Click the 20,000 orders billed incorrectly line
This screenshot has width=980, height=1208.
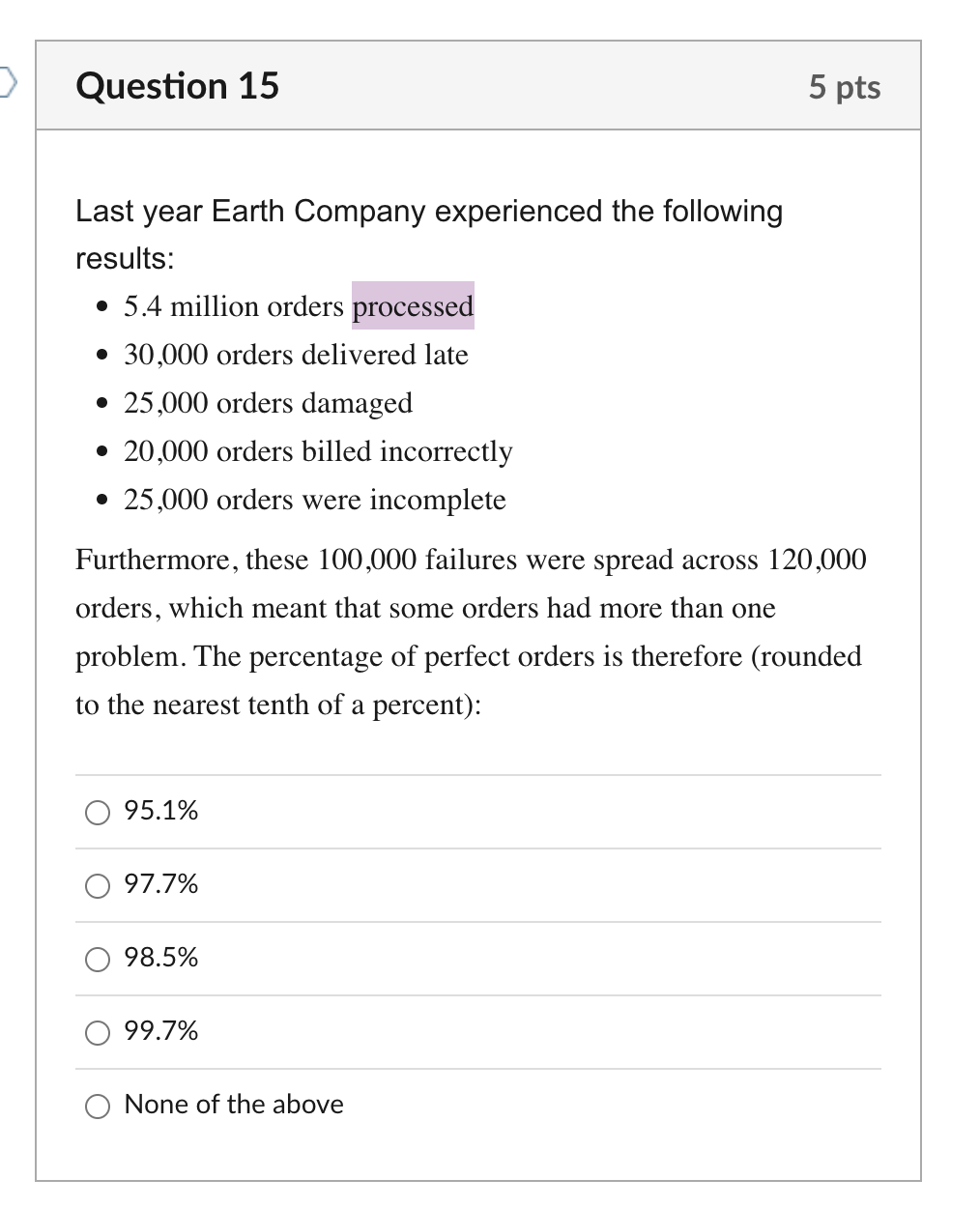(318, 451)
